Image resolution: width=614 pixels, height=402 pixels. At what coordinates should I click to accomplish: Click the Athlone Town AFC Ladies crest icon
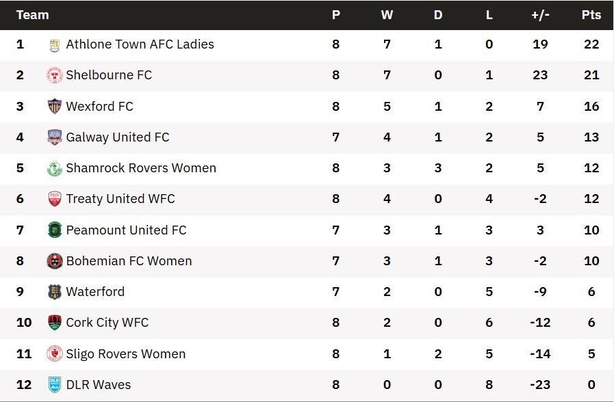(54, 45)
